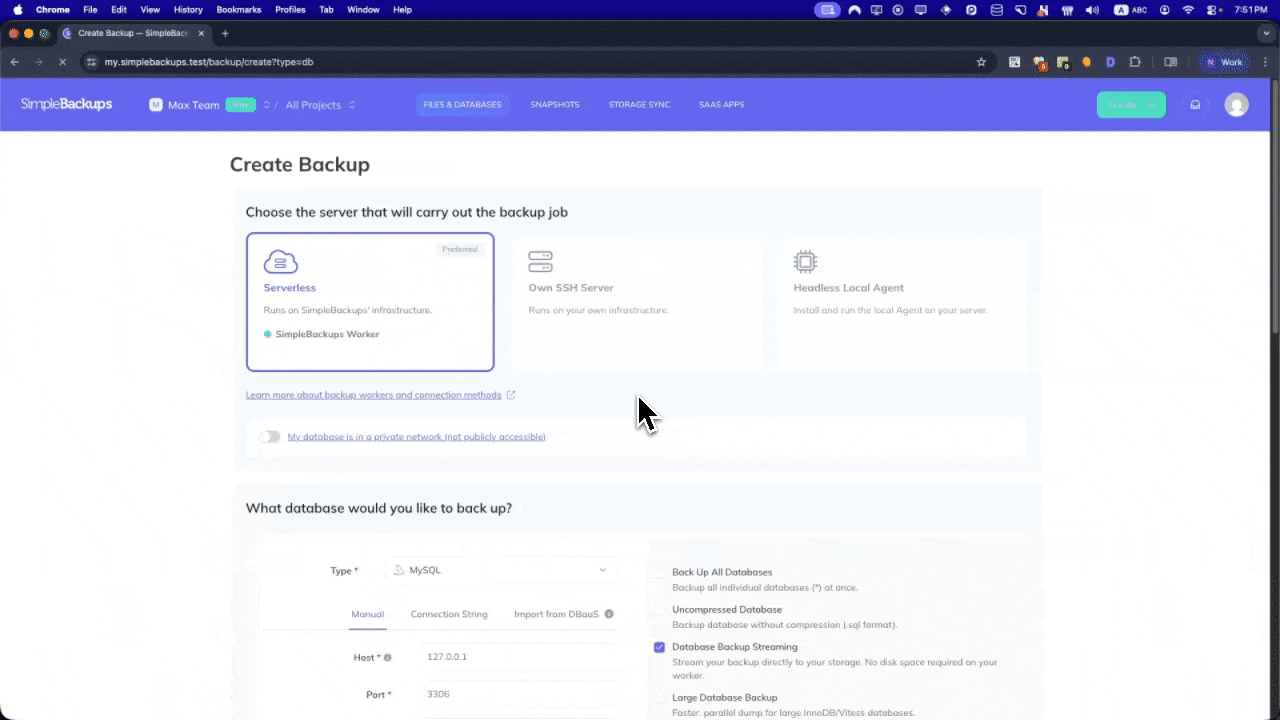Viewport: 1280px width, 720px height.
Task: Switch to the Connection String tab
Action: tap(449, 614)
